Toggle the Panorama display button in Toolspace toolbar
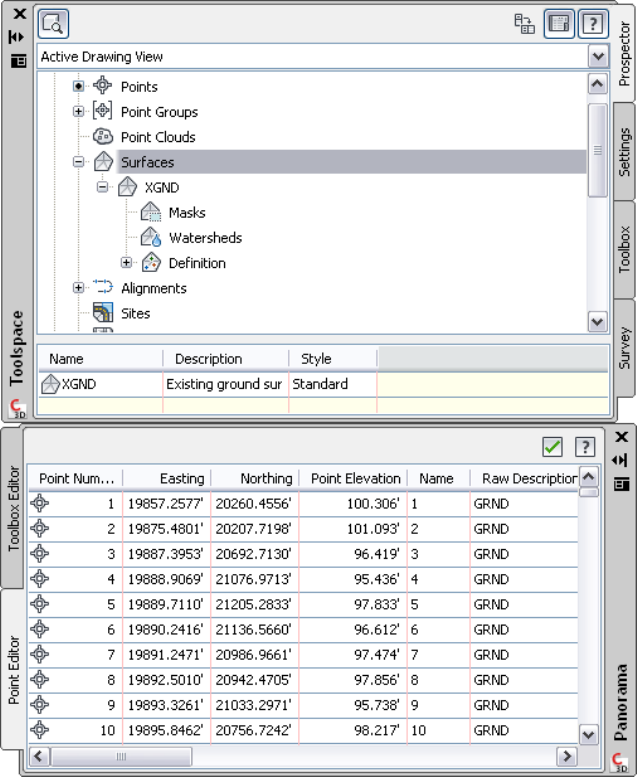 click(559, 23)
